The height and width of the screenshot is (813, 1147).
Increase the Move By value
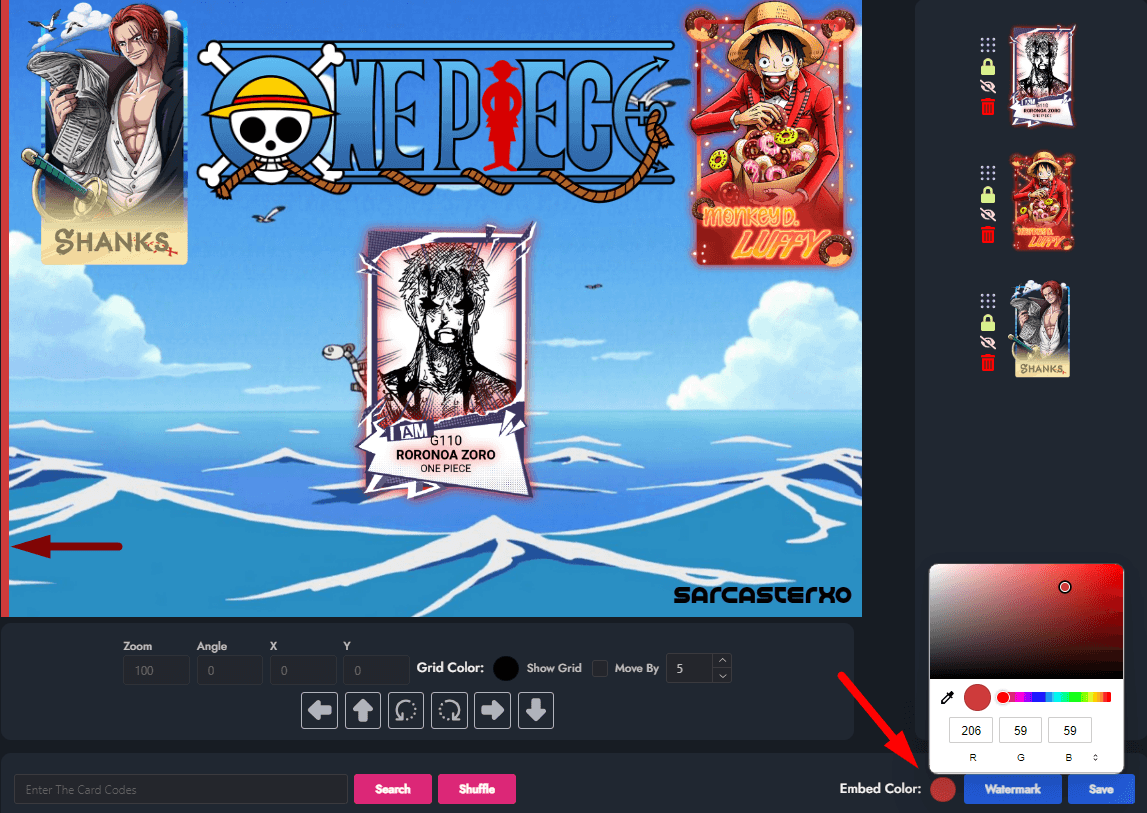[x=722, y=660]
